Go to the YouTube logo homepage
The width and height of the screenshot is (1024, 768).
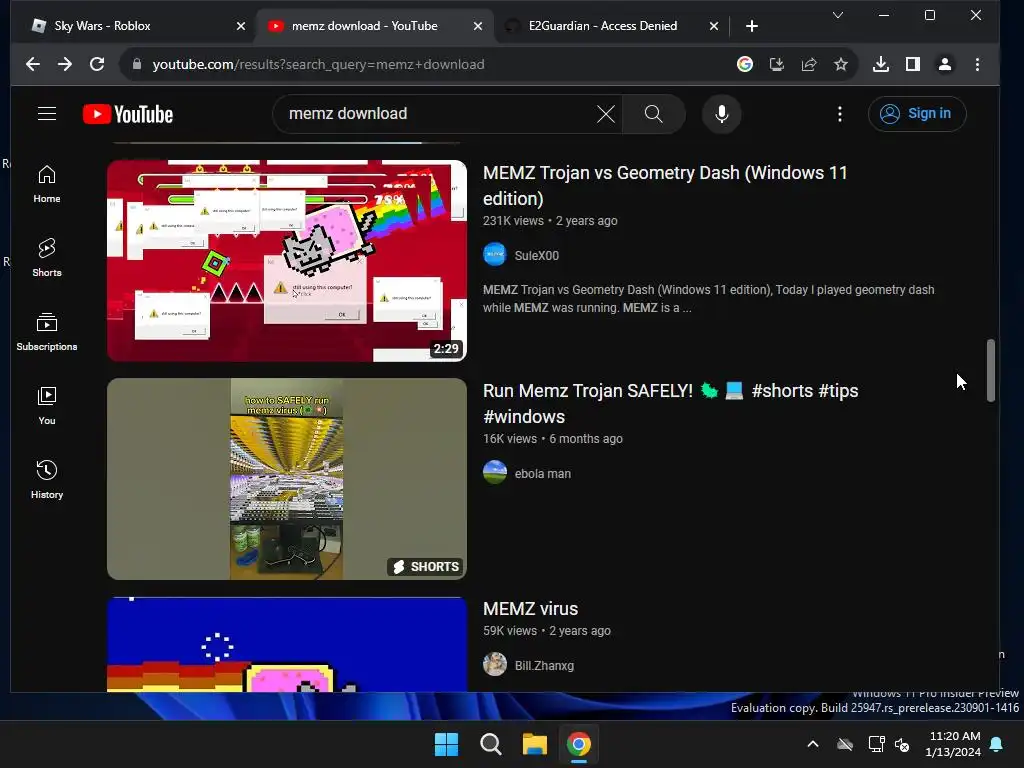pos(128,114)
